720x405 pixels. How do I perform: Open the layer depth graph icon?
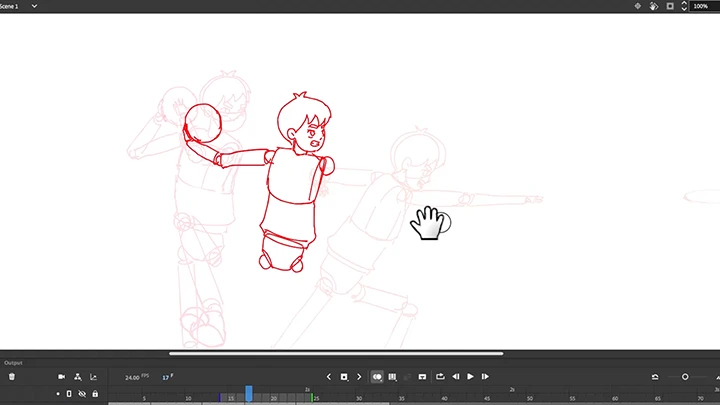click(94, 377)
